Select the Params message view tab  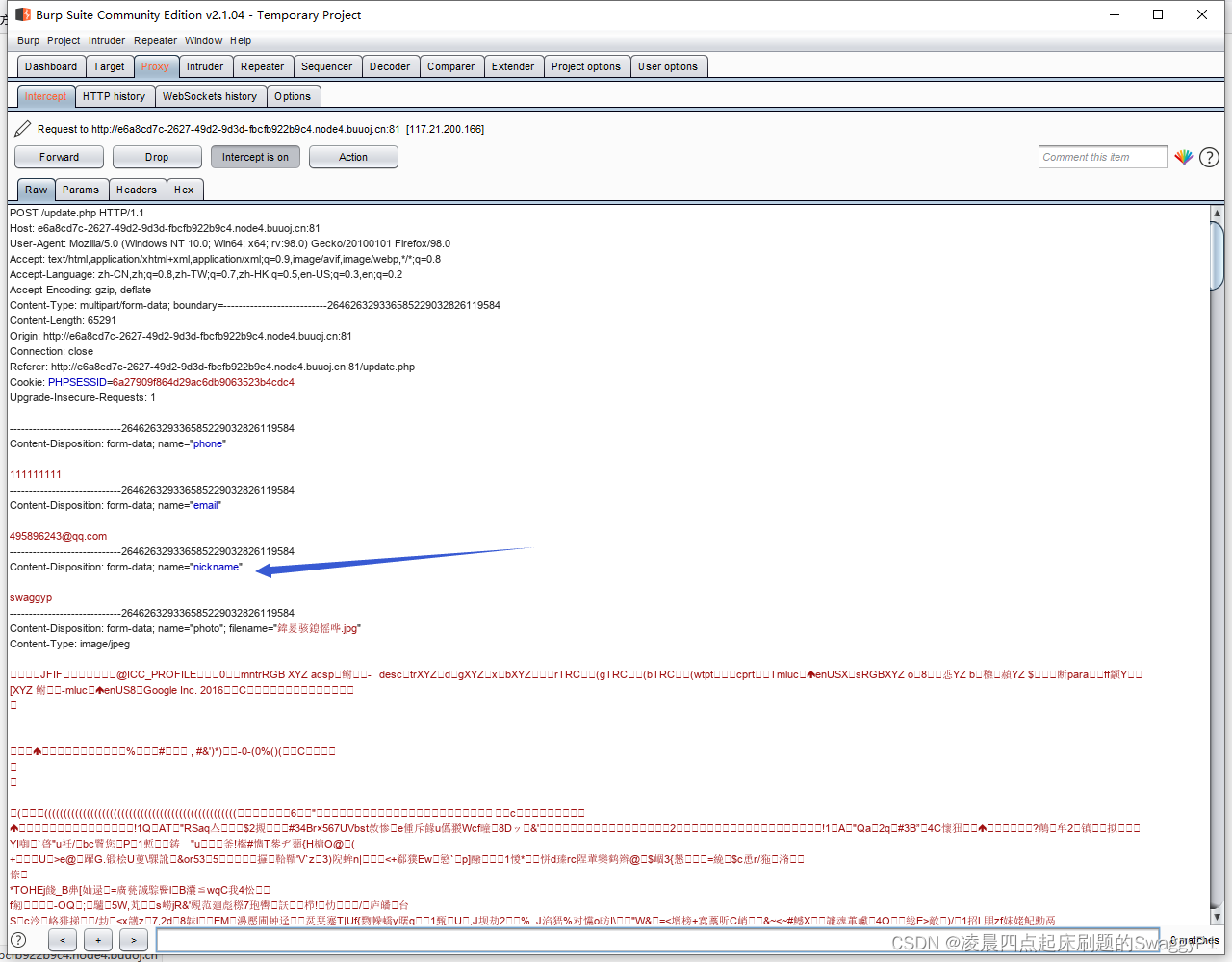coord(81,190)
